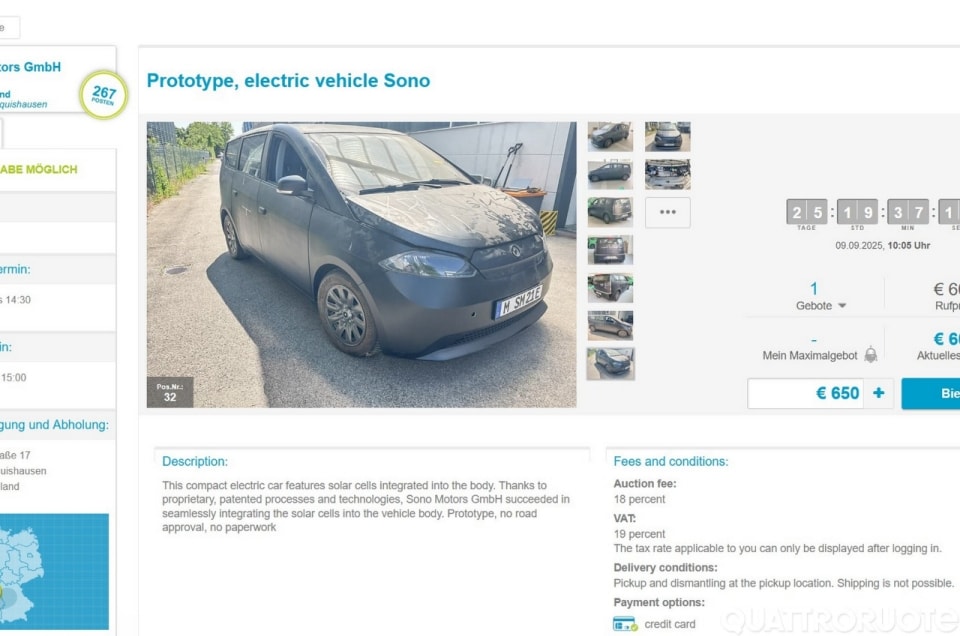The height and width of the screenshot is (636, 960).
Task: Click the credit card payment icon
Action: coord(625,624)
